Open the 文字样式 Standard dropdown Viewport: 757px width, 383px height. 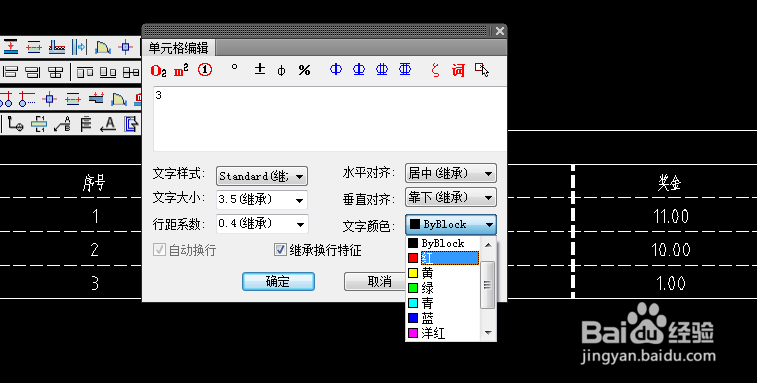point(262,176)
